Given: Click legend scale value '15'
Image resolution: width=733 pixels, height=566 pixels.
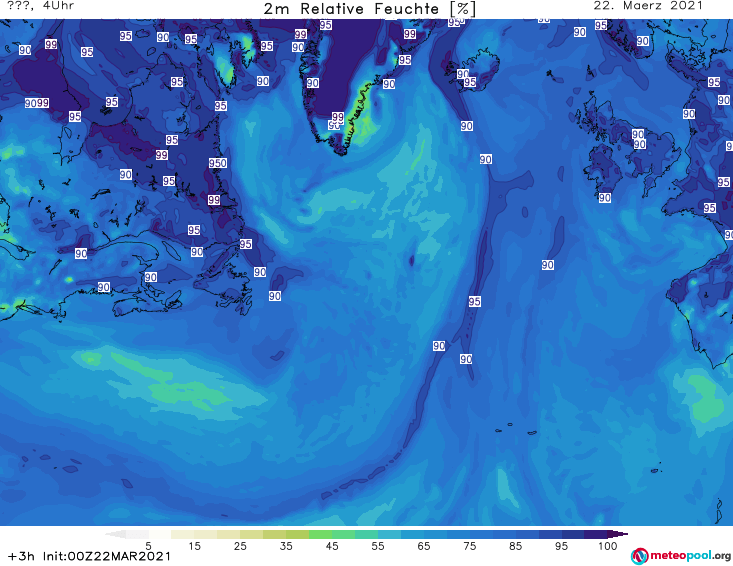Looking at the screenshot, I should tap(194, 546).
